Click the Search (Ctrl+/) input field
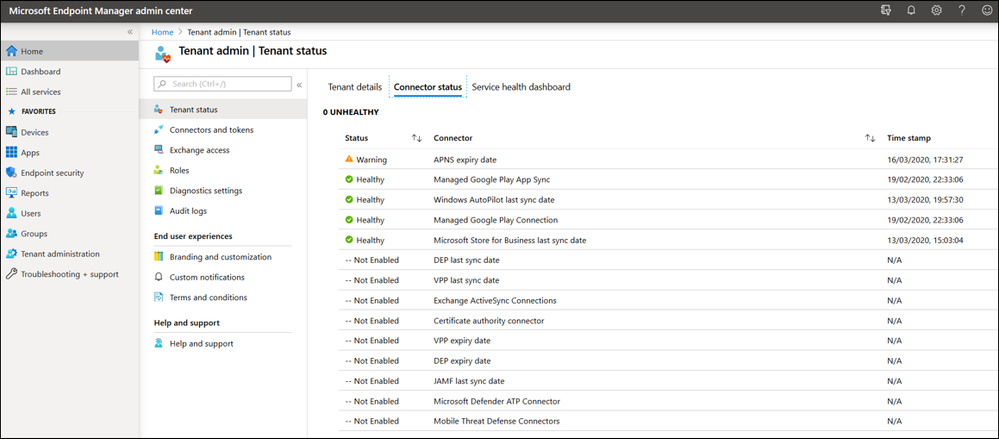999x439 pixels. pyautogui.click(x=222, y=84)
